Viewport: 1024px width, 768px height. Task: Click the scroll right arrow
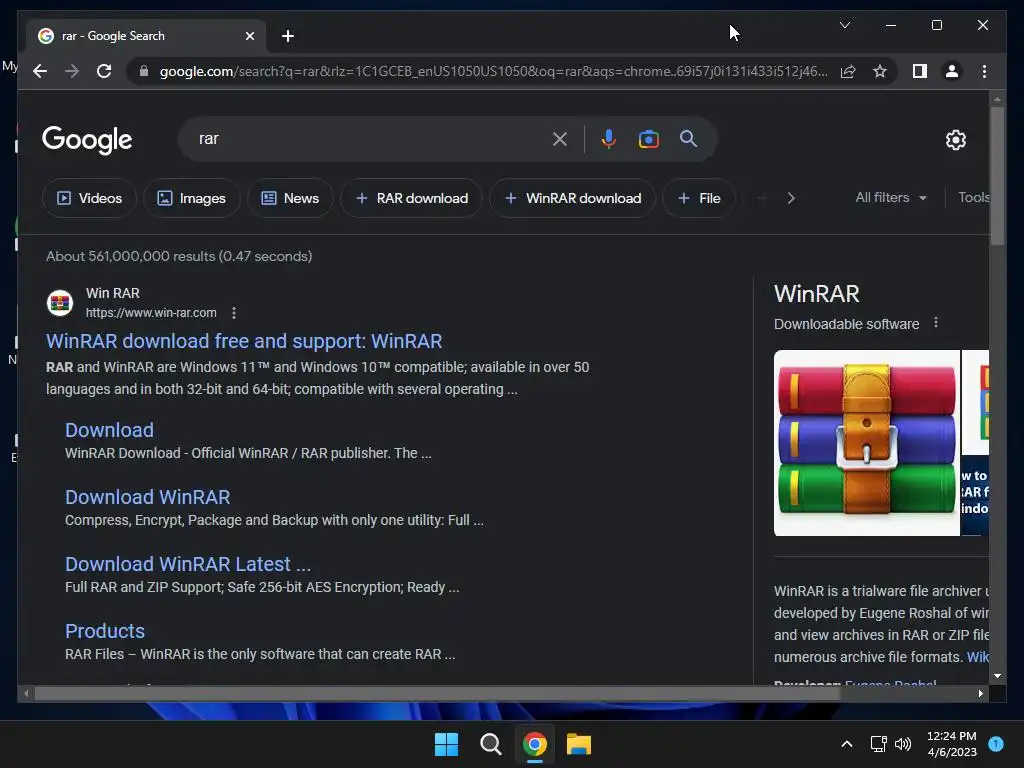point(980,694)
